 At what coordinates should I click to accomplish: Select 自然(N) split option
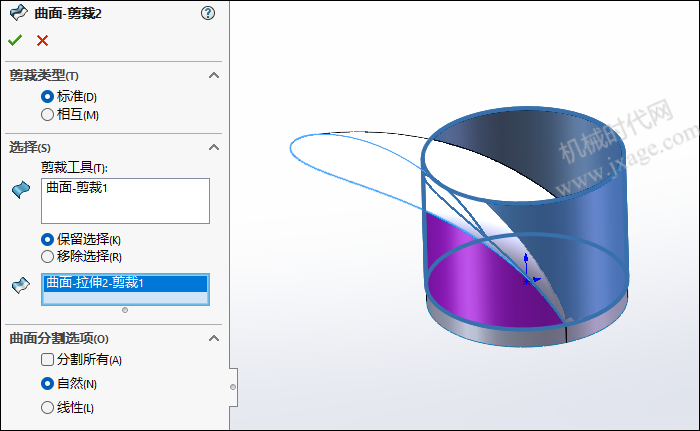tap(47, 384)
